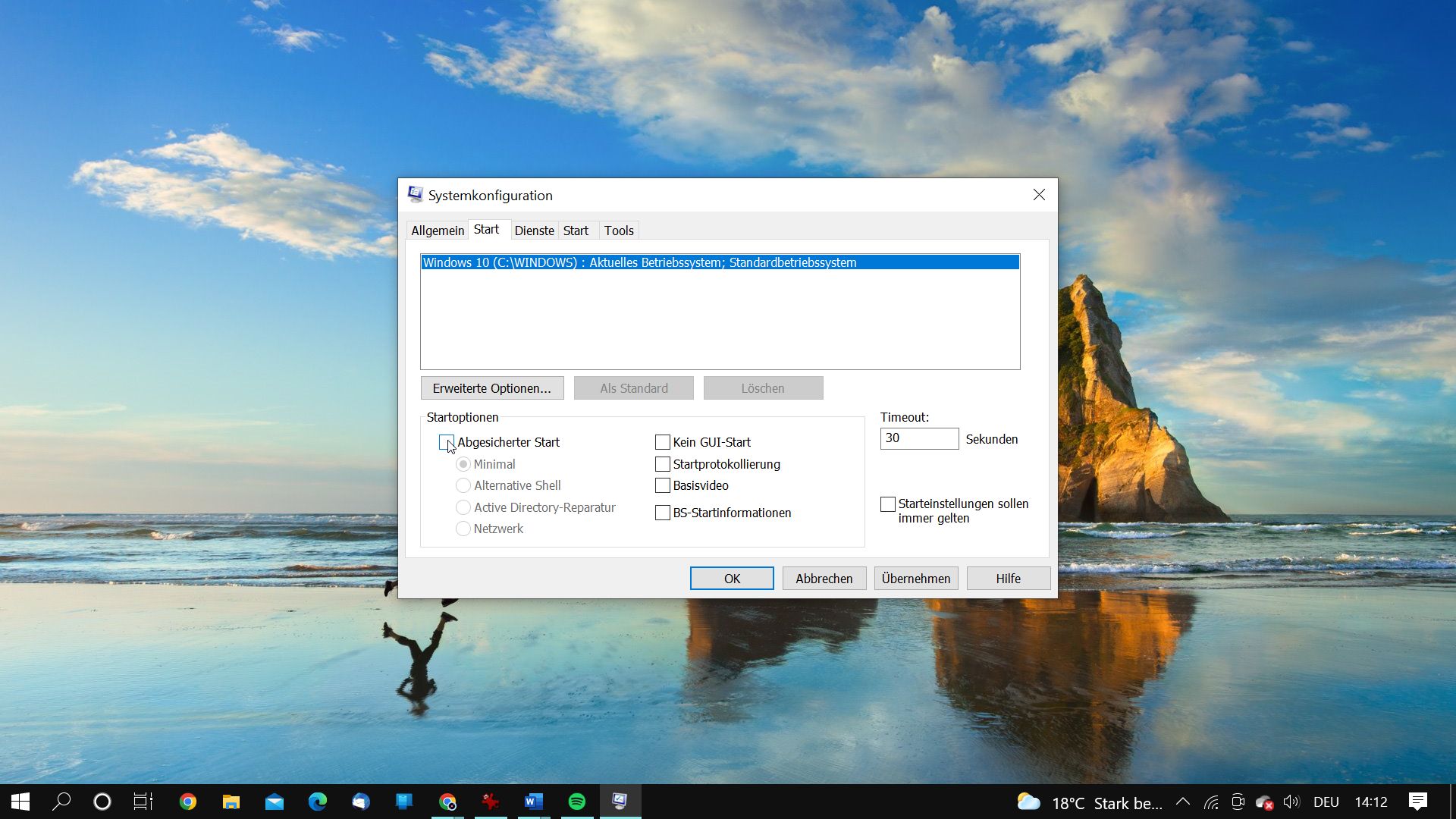The image size is (1456, 819).
Task: Open Microsoft Edge from the taskbar
Action: 316,802
